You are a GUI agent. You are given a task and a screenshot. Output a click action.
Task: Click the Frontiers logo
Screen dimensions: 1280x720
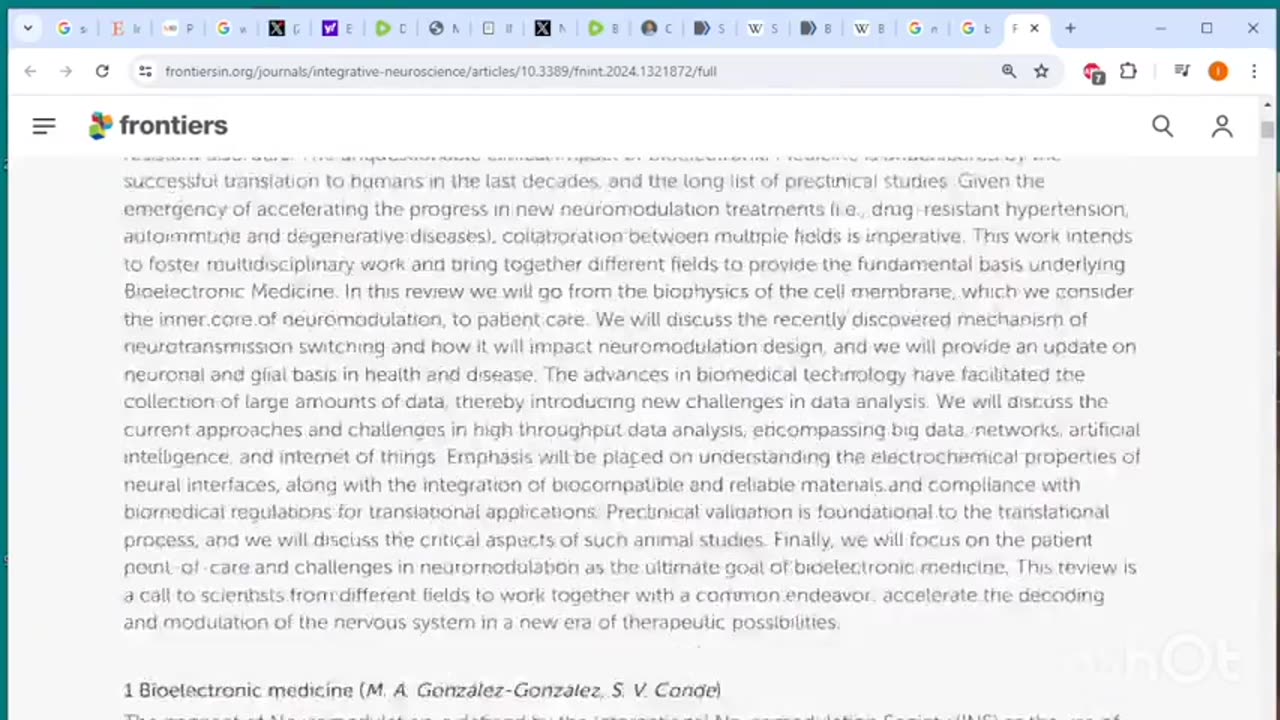pyautogui.click(x=158, y=125)
